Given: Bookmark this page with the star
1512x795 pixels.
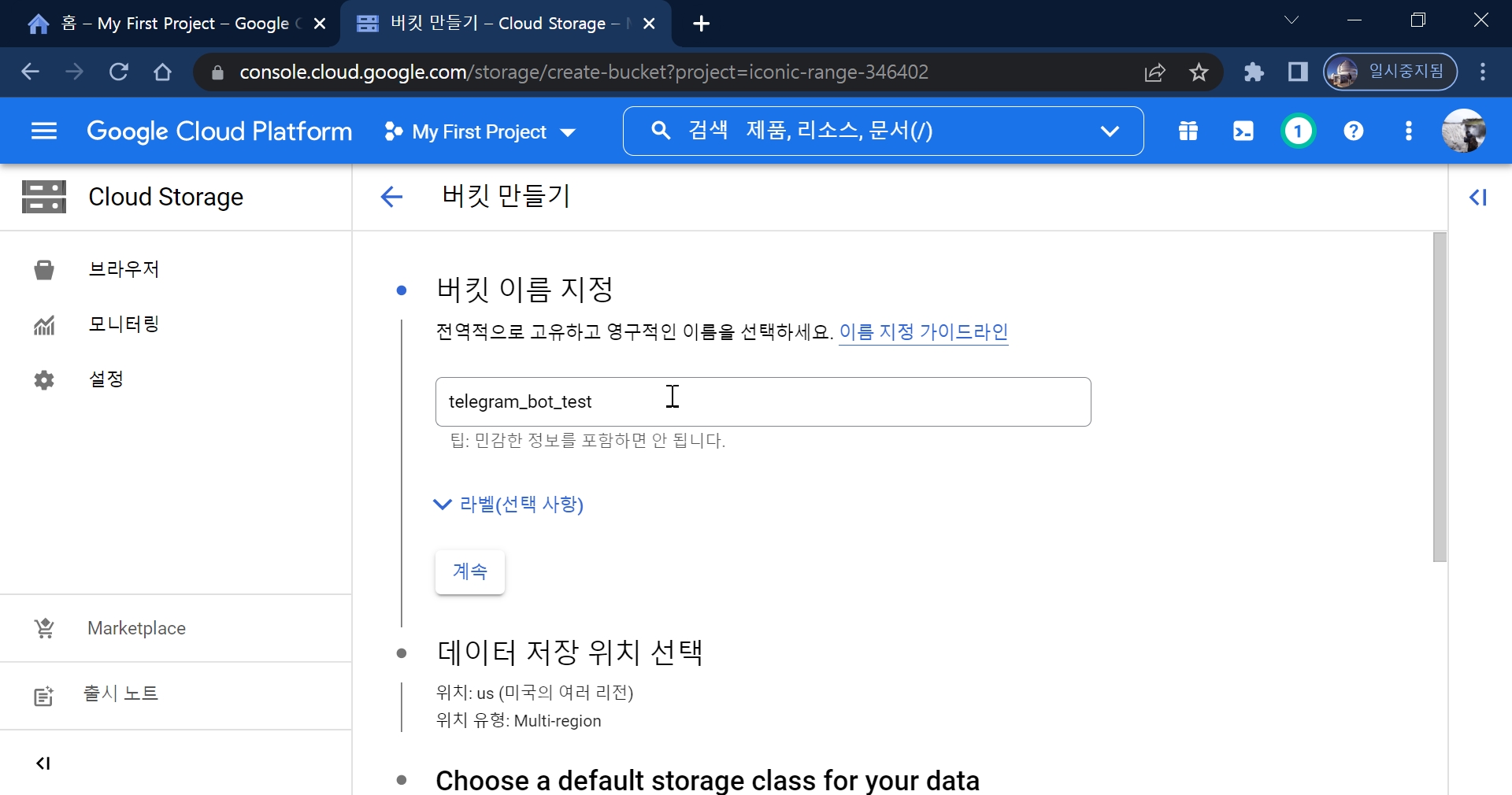Looking at the screenshot, I should point(1199,72).
